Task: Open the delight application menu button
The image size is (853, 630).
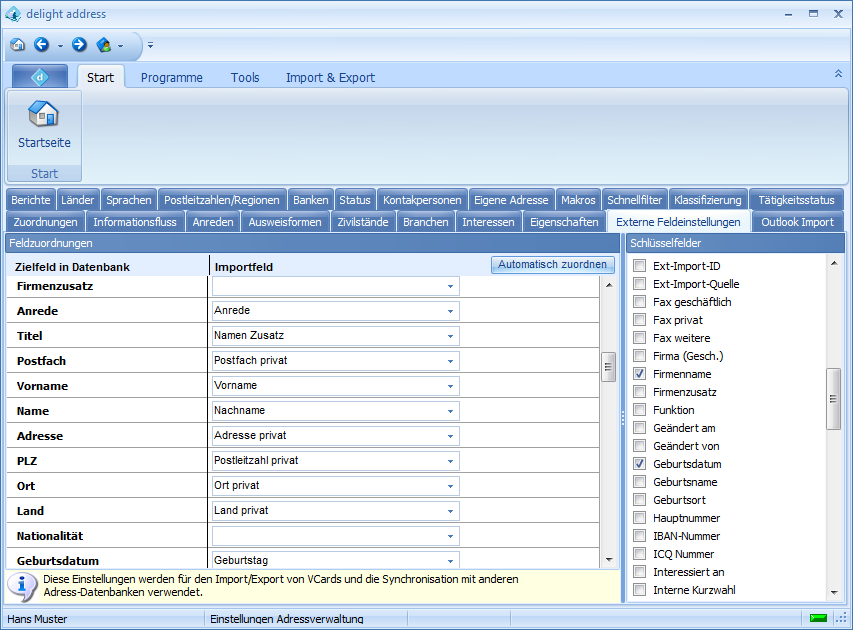Action: [x=40, y=77]
